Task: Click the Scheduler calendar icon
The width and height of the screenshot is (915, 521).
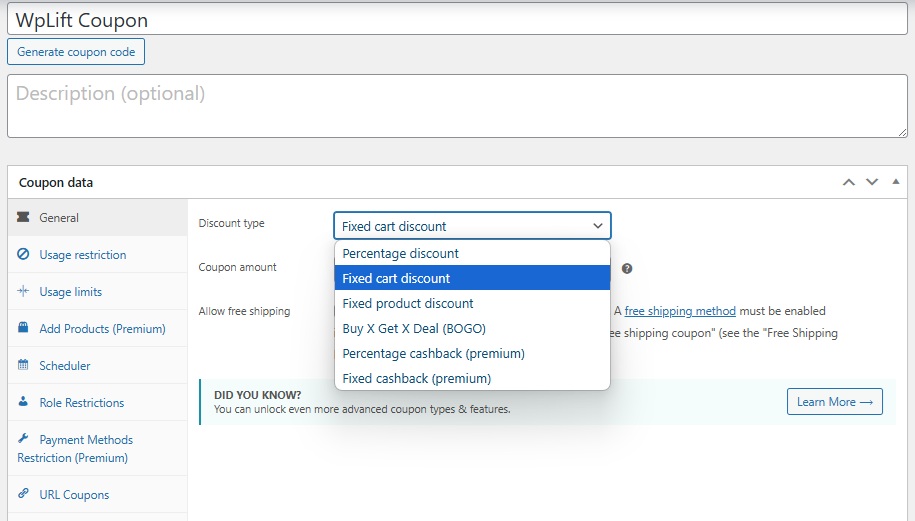Action: (x=23, y=366)
